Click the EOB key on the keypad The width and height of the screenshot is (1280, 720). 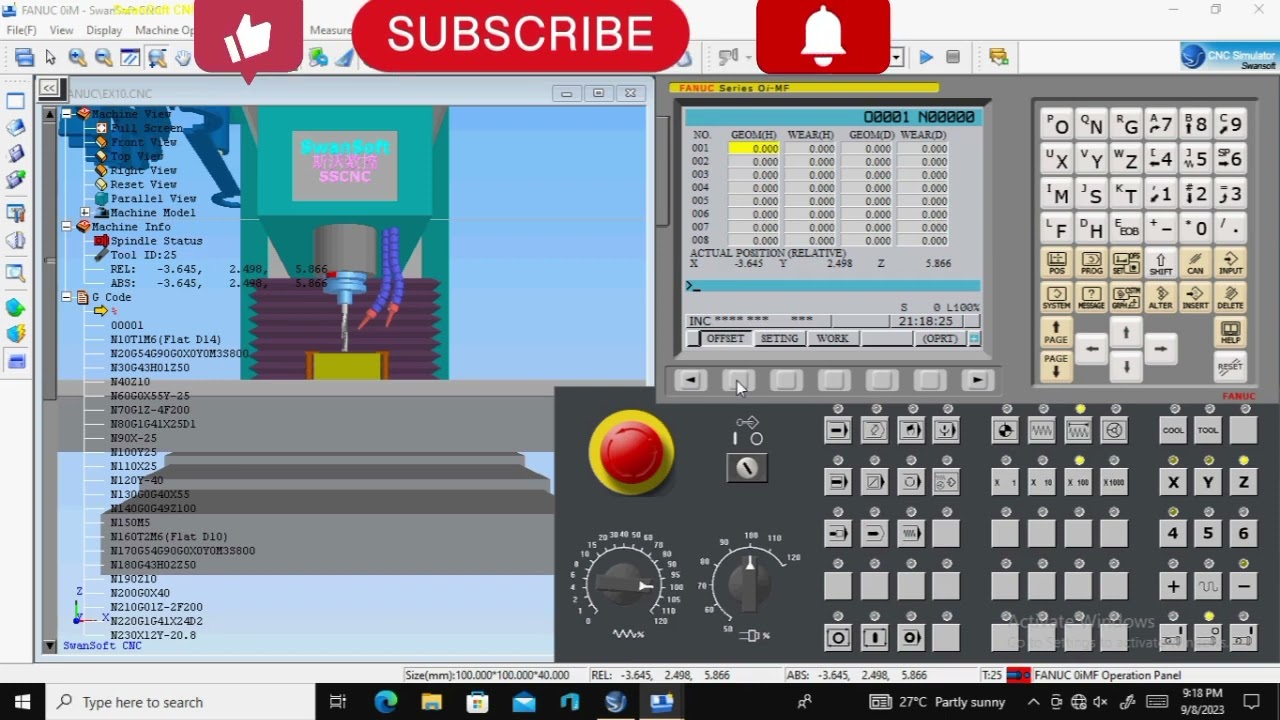(1126, 228)
